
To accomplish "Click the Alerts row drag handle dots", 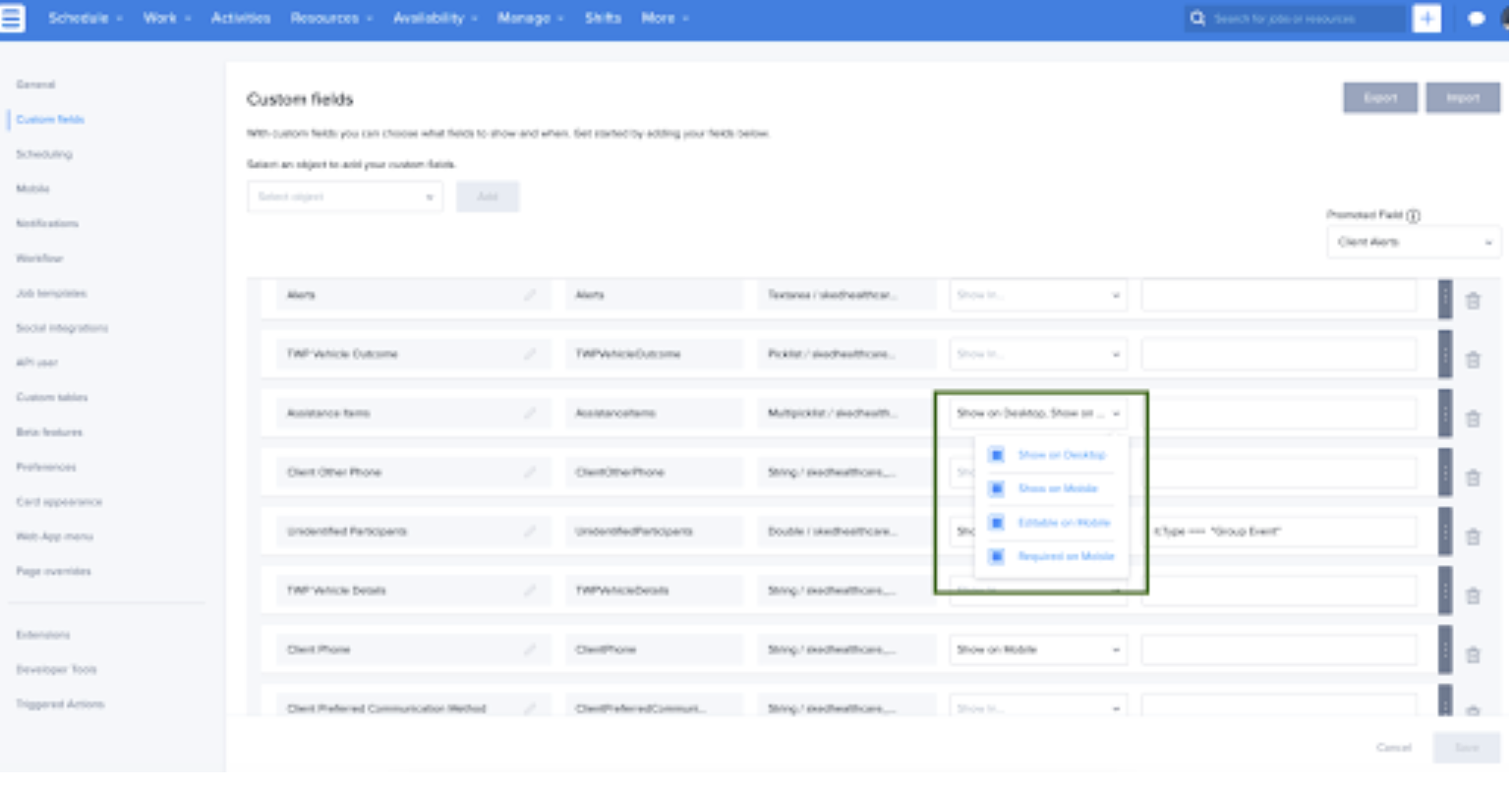I will [x=1445, y=300].
